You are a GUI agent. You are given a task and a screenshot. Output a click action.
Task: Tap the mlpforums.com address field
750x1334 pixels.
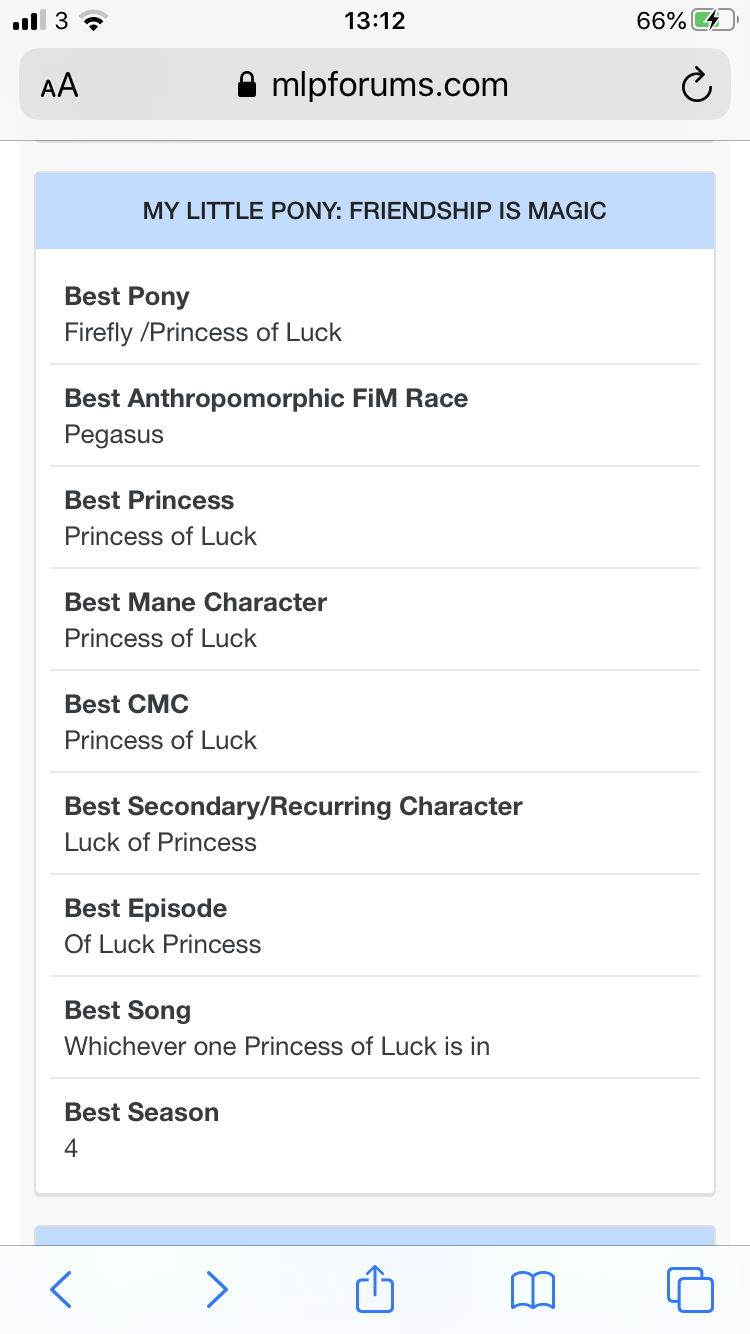click(x=390, y=86)
